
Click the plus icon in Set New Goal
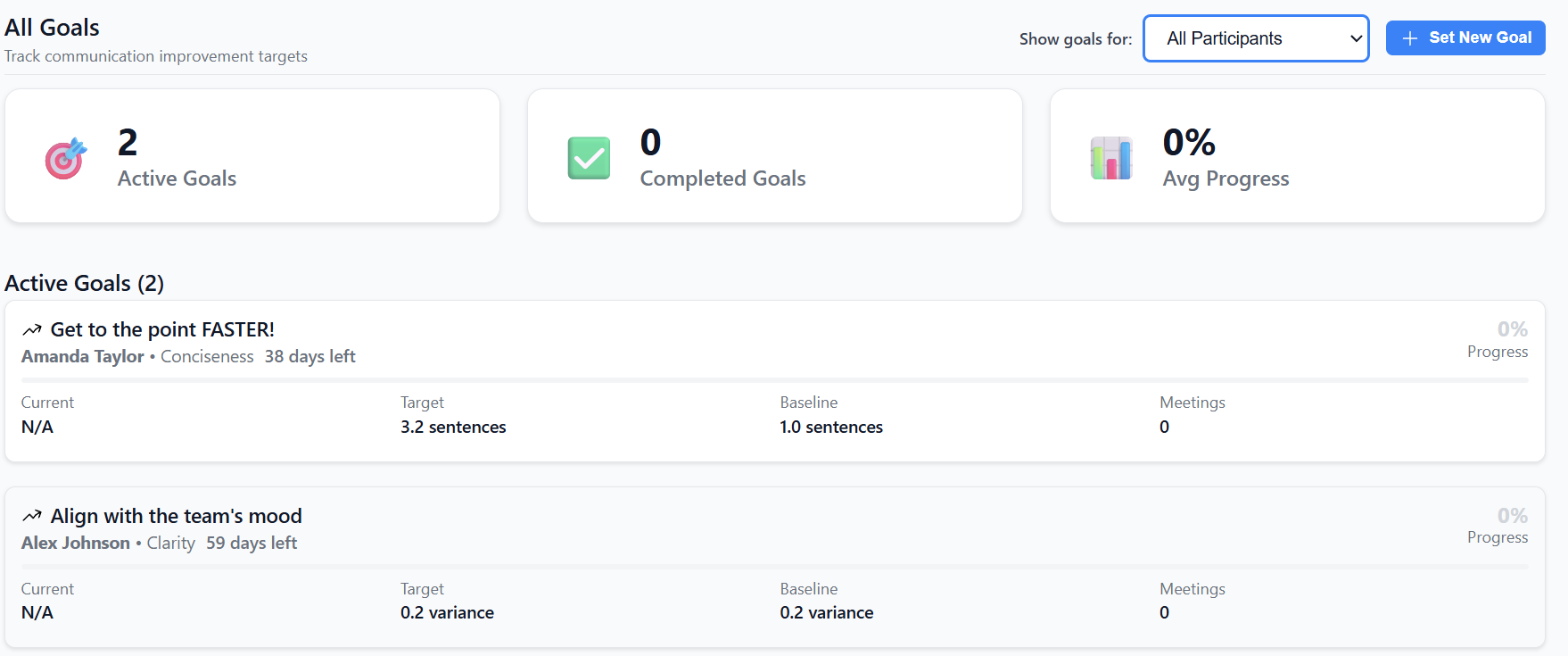click(1410, 38)
